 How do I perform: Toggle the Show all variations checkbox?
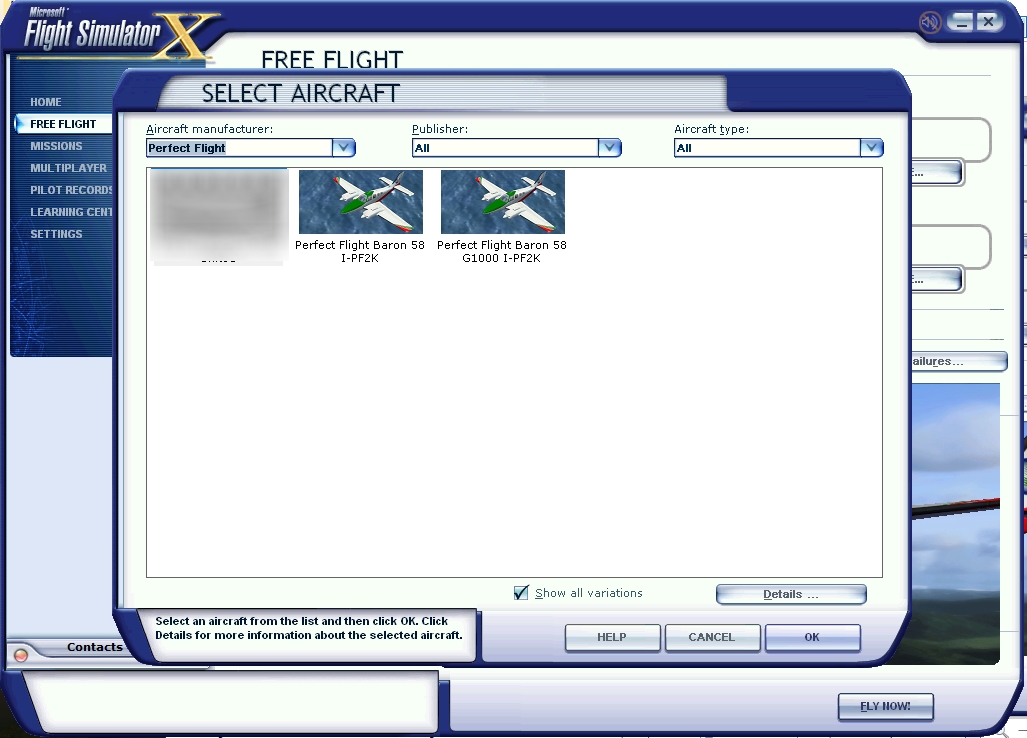(521, 593)
